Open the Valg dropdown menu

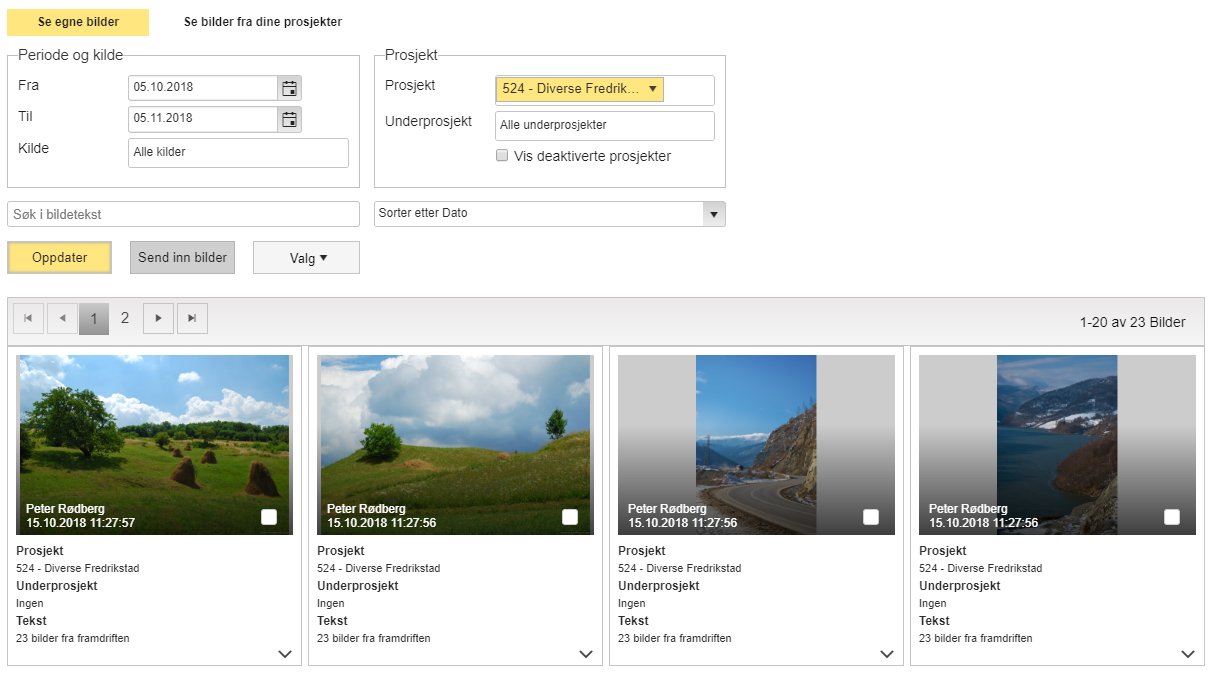coord(306,258)
